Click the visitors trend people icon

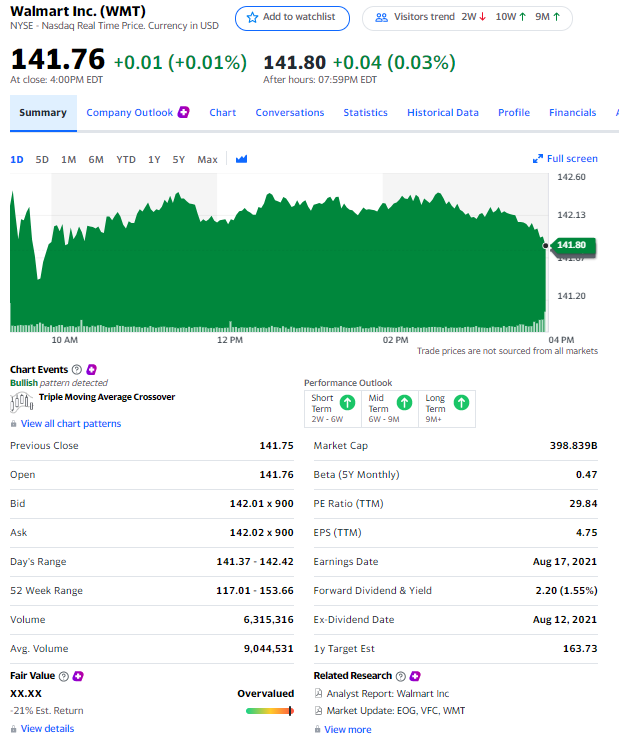click(x=382, y=18)
